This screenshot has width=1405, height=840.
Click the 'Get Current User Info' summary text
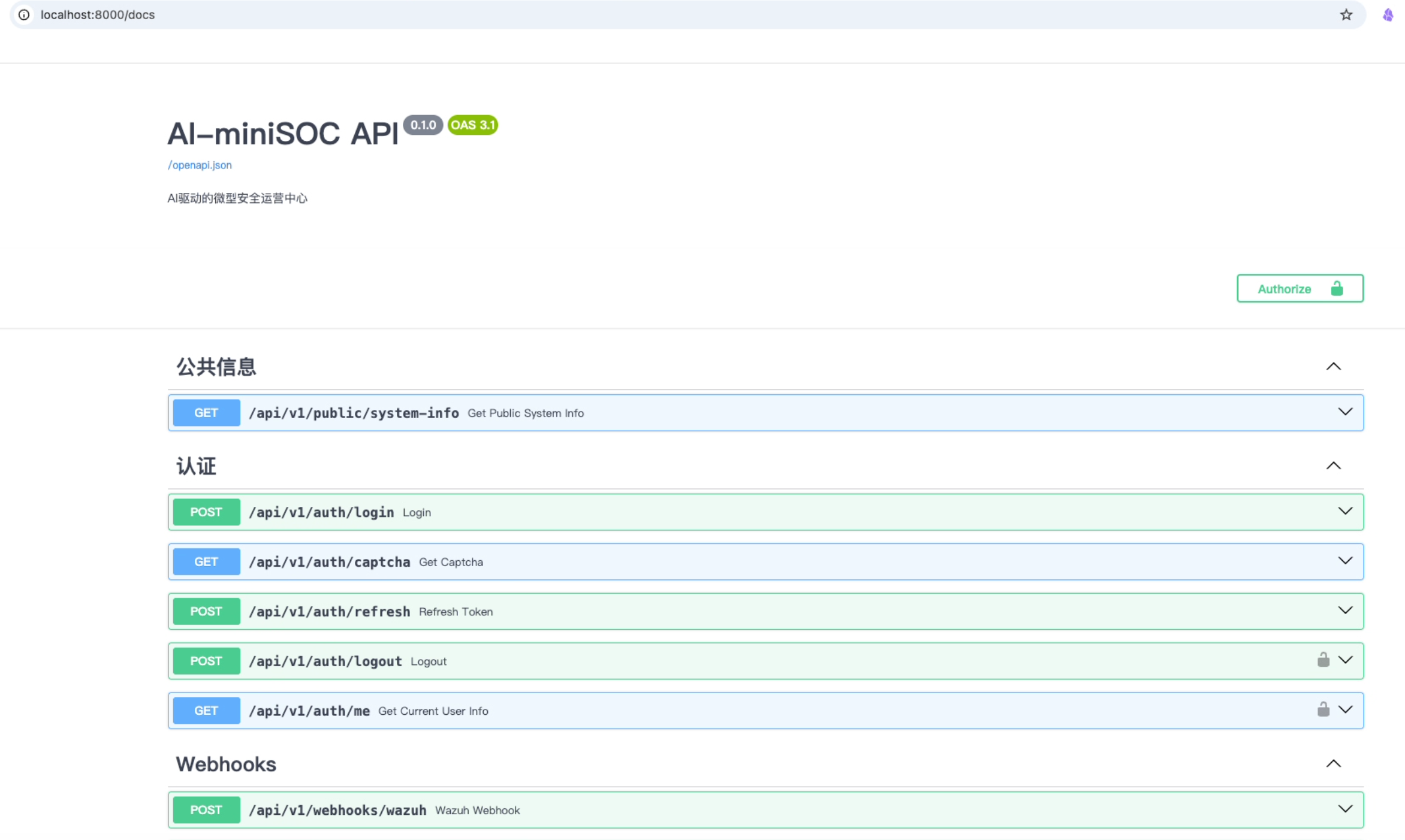click(433, 711)
